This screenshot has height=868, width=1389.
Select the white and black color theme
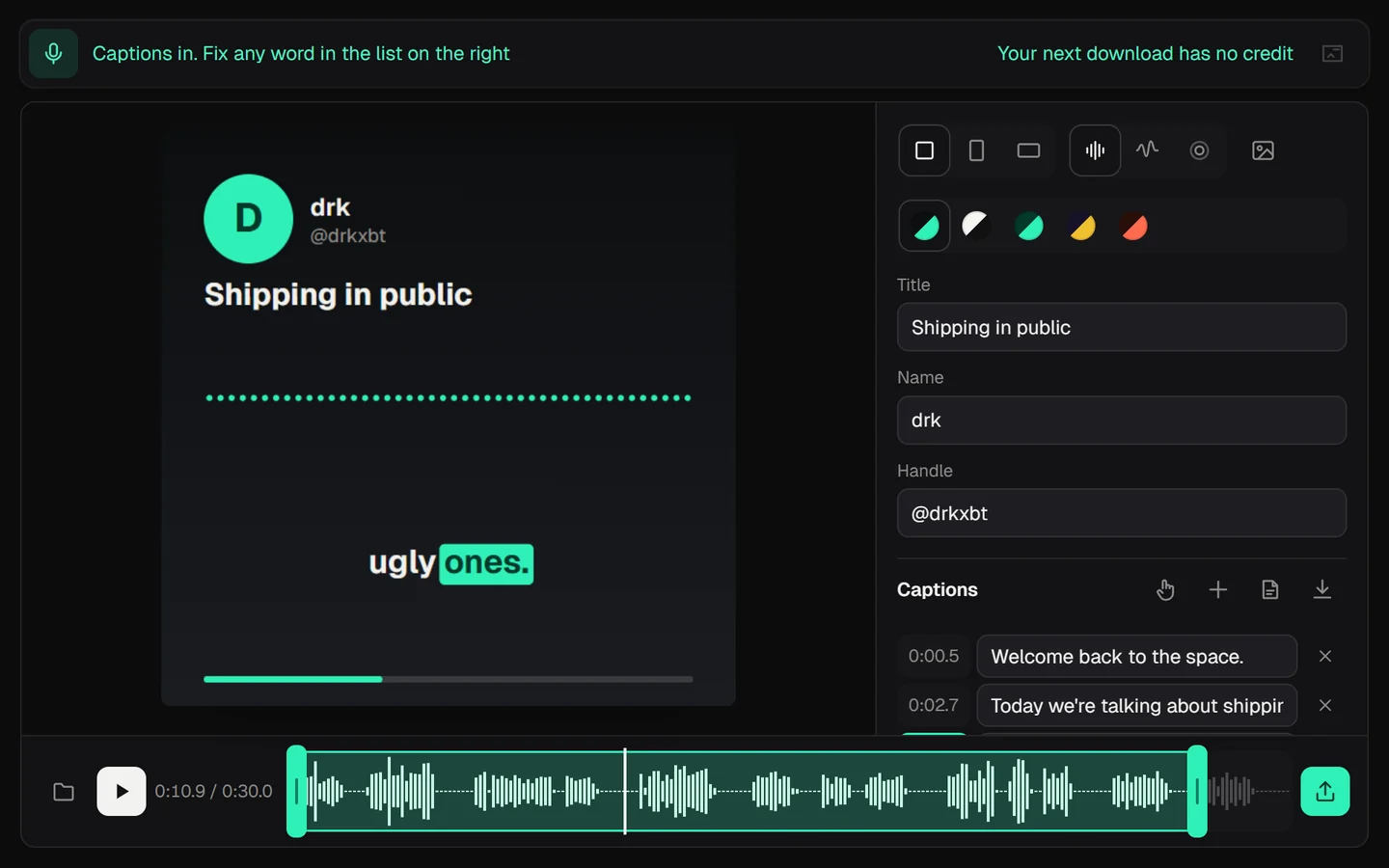tap(976, 226)
